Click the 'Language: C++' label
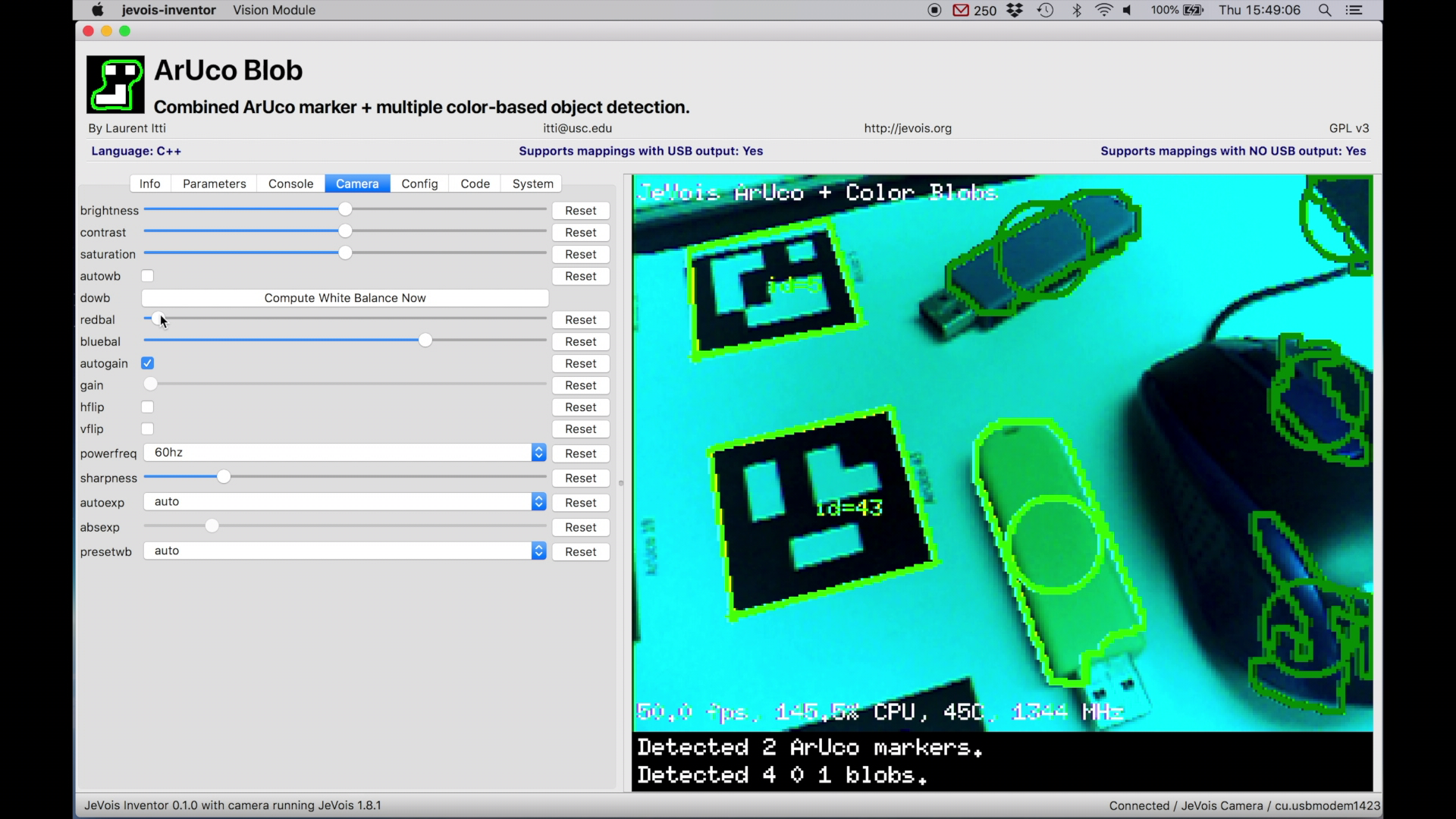Viewport: 1456px width, 819px height. click(x=136, y=151)
